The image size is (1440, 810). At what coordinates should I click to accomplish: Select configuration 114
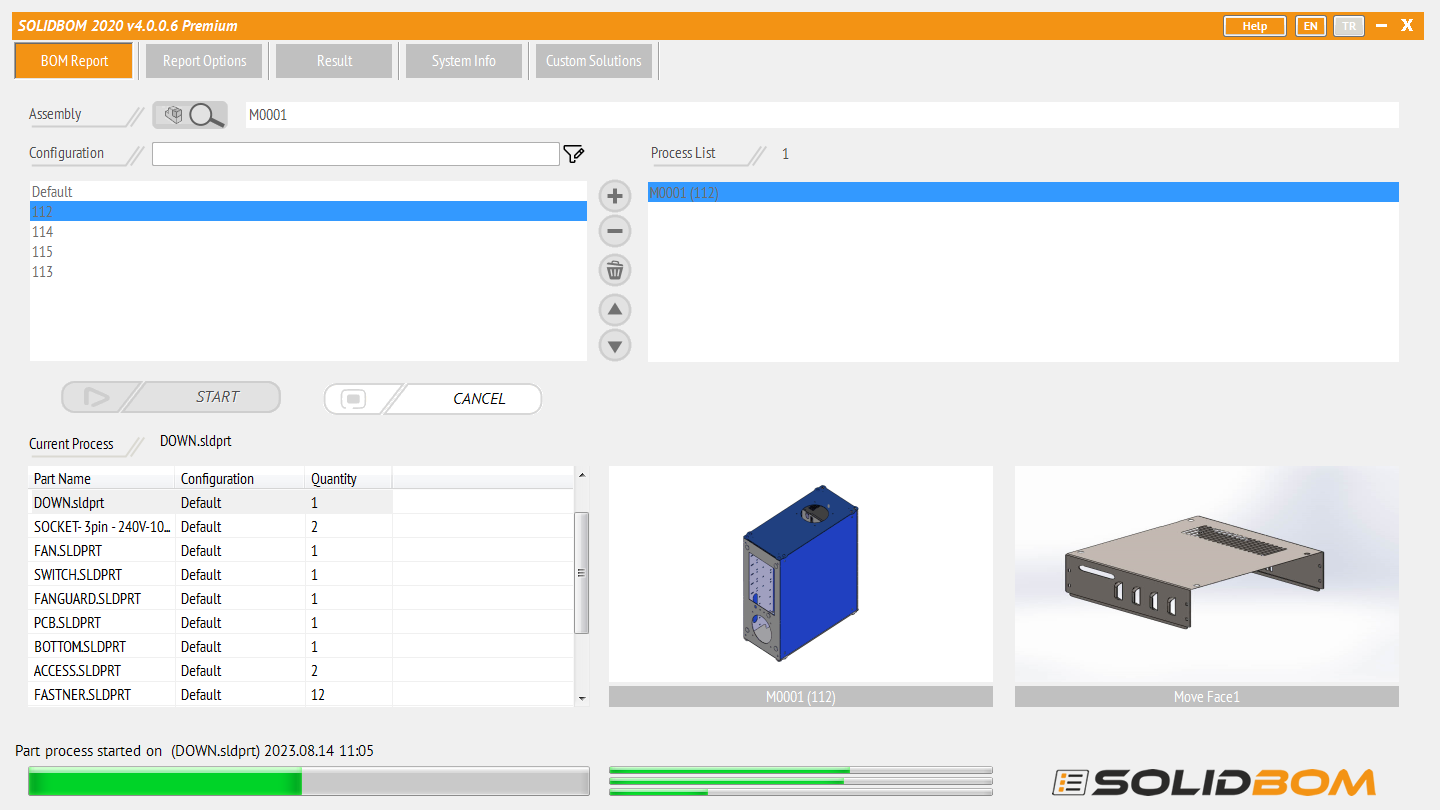click(308, 232)
